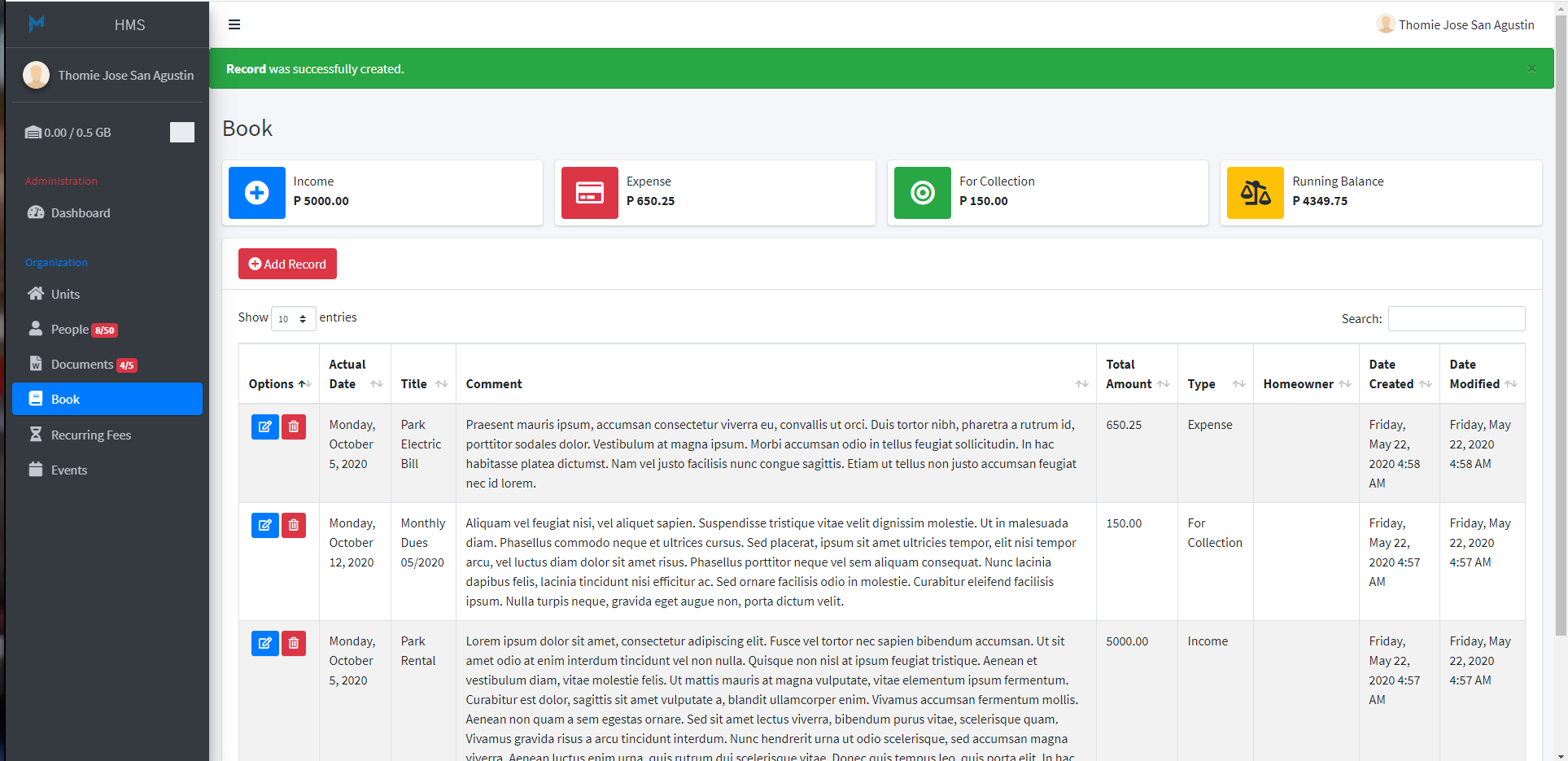Click the hamburger menu toggle icon
1568x761 pixels.
(x=234, y=24)
